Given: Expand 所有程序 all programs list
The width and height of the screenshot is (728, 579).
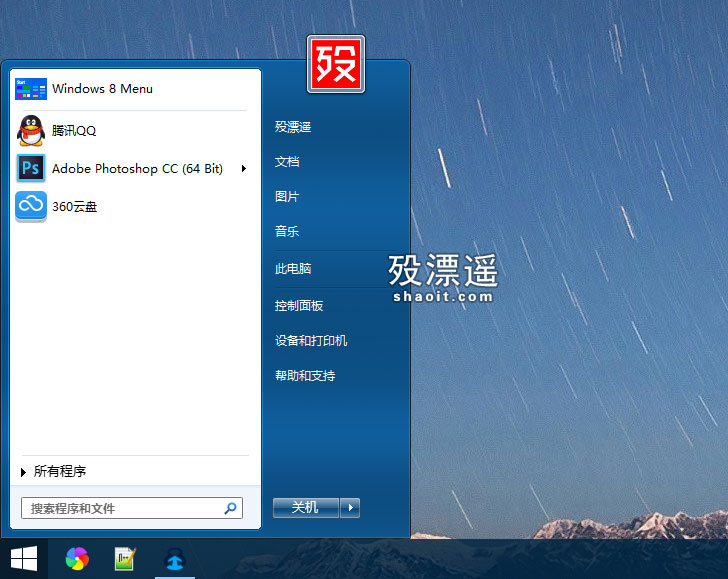Looking at the screenshot, I should click(53, 471).
